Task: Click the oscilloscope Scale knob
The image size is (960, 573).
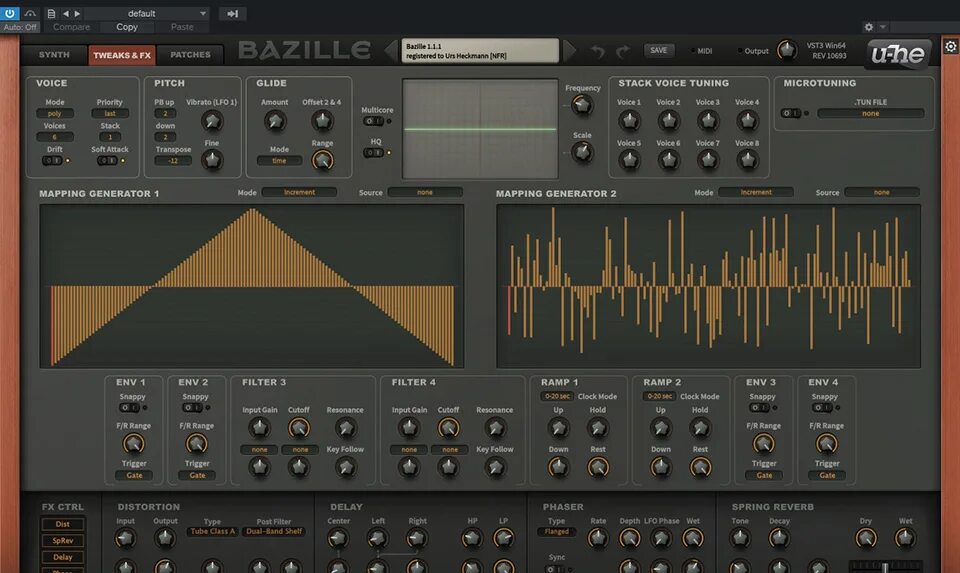Action: tap(582, 152)
